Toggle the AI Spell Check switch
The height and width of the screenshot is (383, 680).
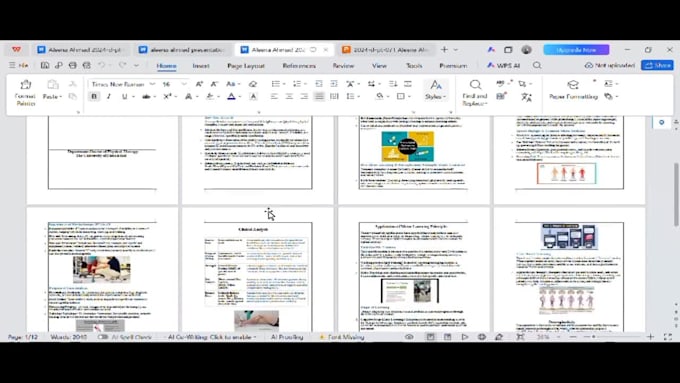(103, 337)
